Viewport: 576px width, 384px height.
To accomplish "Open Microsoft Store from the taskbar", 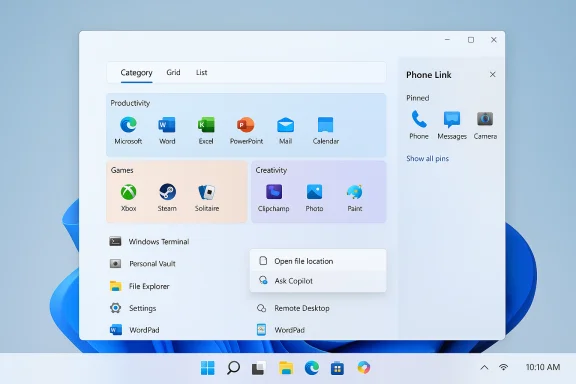I will [337, 368].
